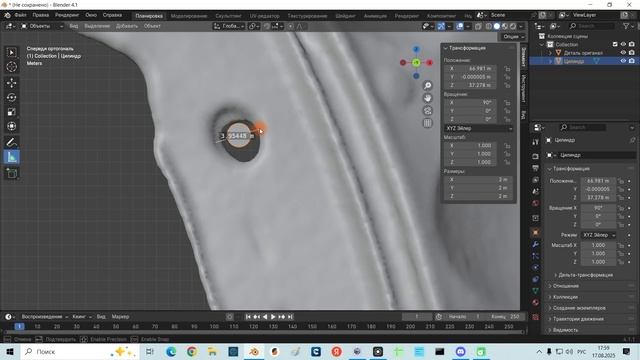
Task: Open the Scene properties tab
Action: (x=536, y=191)
